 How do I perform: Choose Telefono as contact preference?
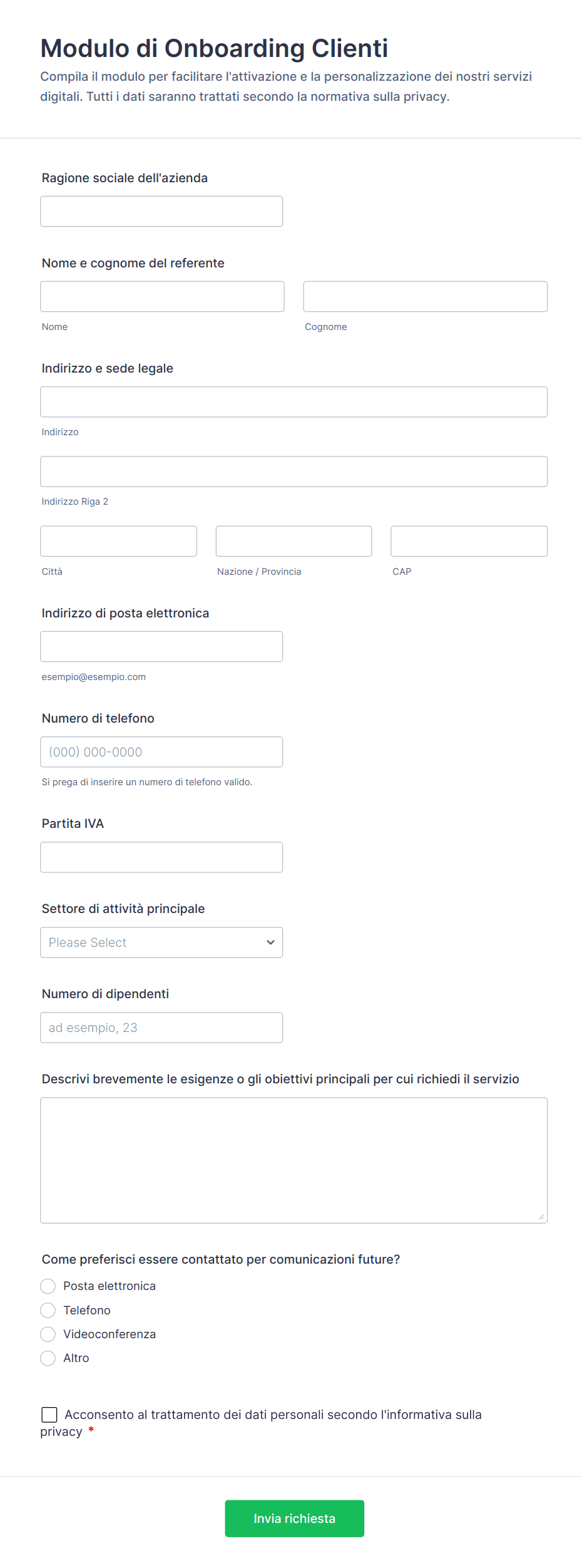pos(48,1310)
